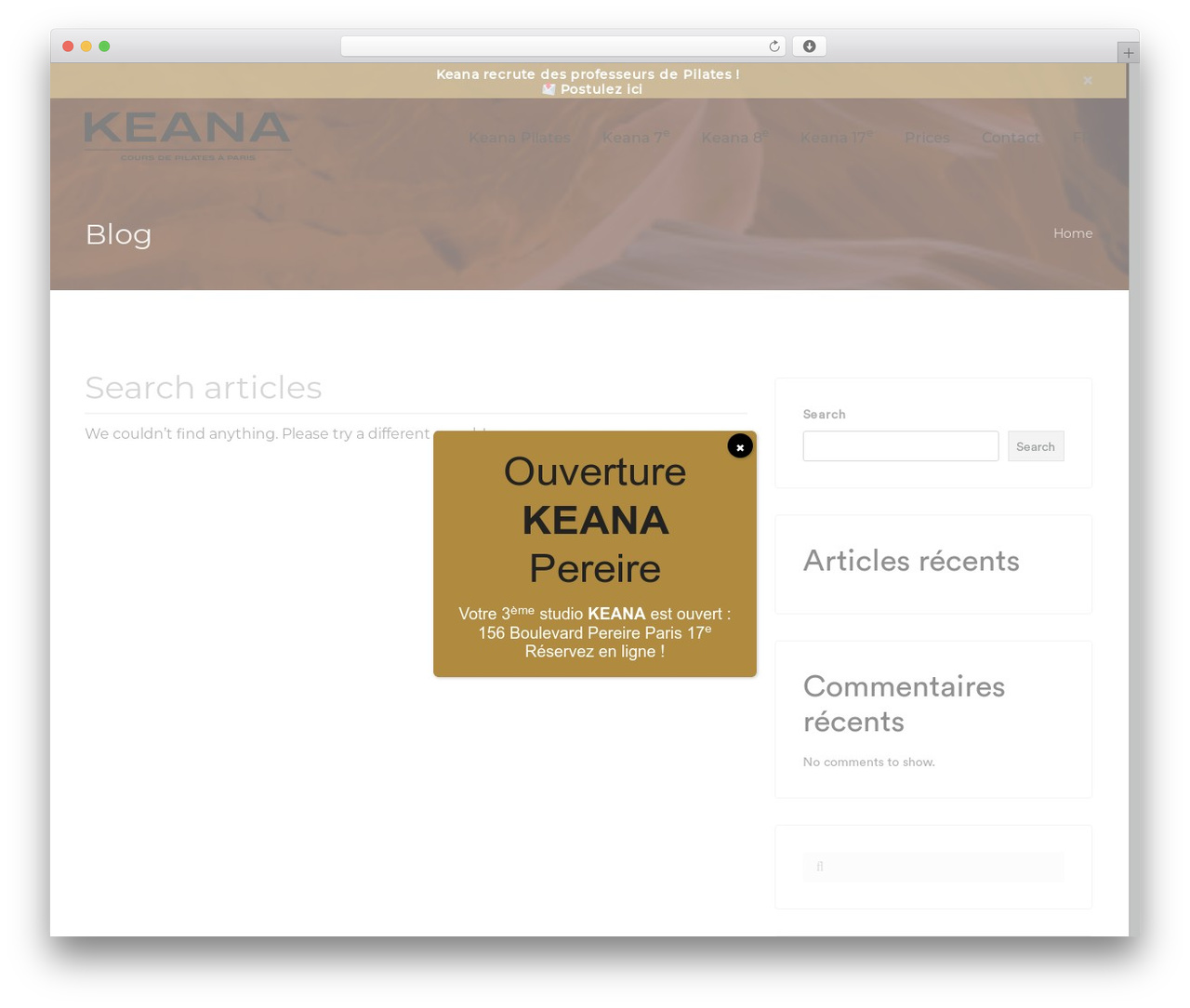Image resolution: width=1190 pixels, height=1008 pixels.
Task: Click the sidebar Search button
Action: pyautogui.click(x=1036, y=446)
